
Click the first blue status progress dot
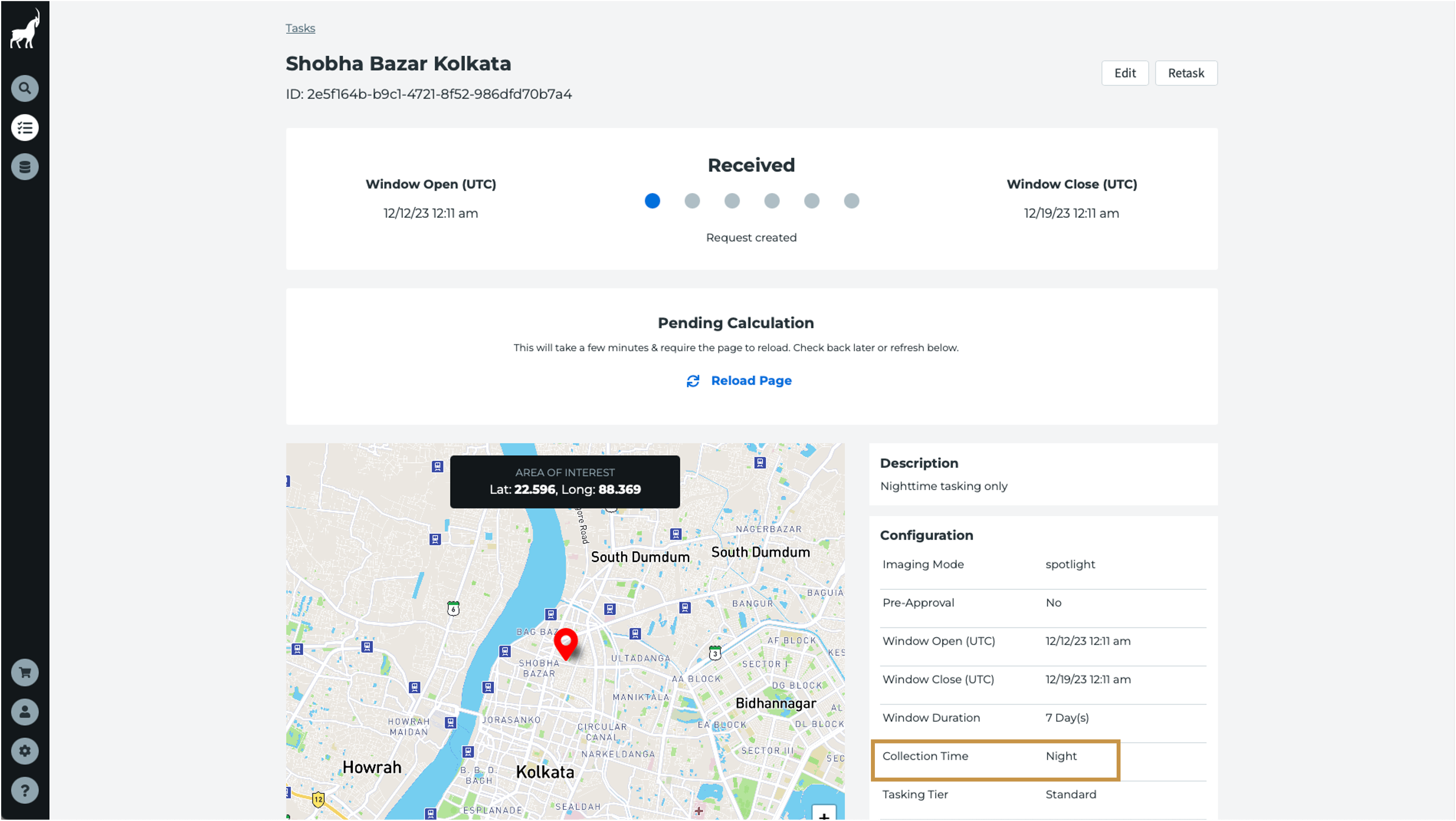tap(652, 201)
